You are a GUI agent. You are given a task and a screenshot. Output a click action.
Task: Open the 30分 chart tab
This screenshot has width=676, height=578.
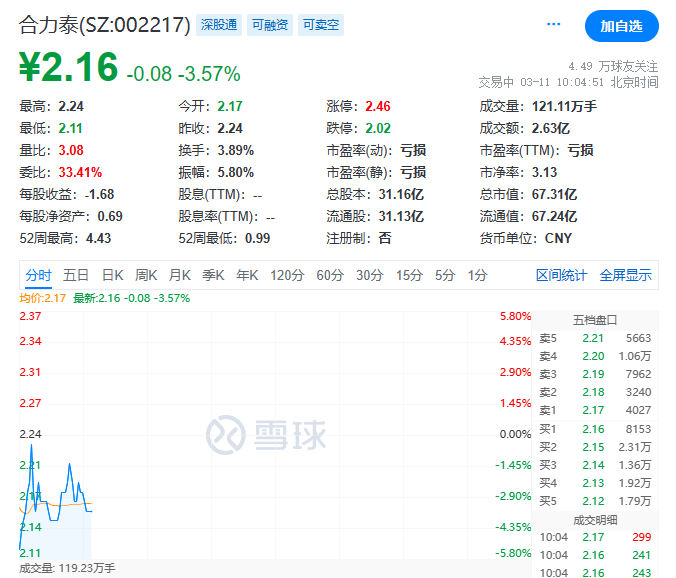[369, 275]
